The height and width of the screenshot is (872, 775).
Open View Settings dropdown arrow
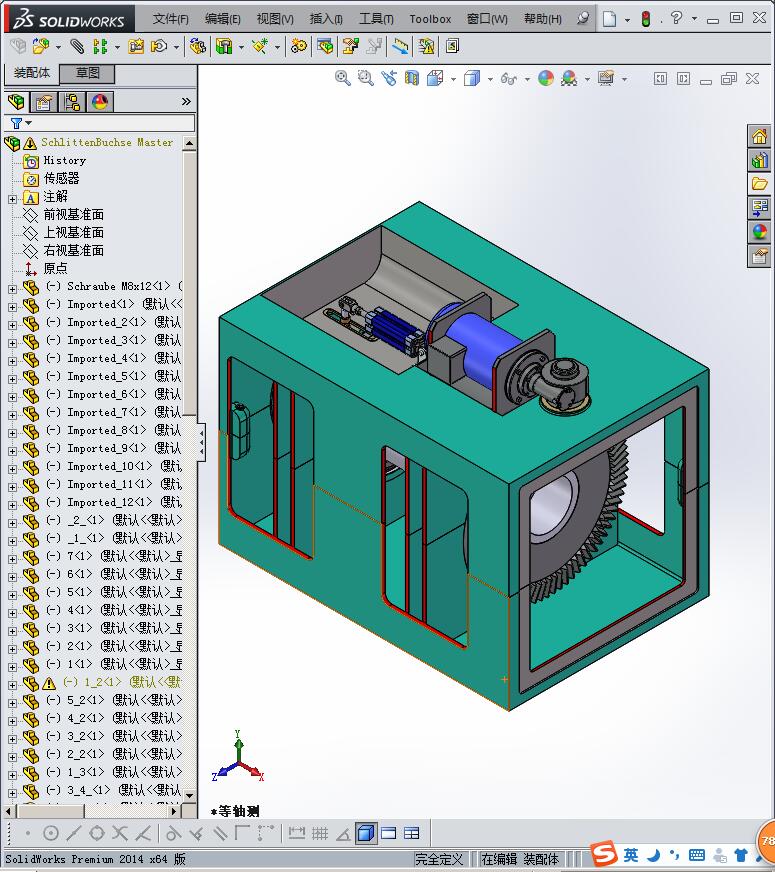click(624, 79)
